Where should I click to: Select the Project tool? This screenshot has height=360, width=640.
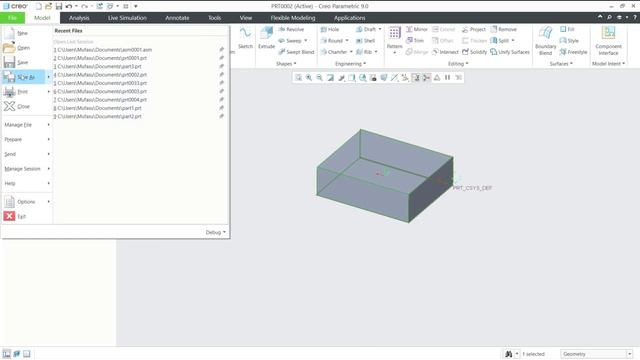(474, 29)
